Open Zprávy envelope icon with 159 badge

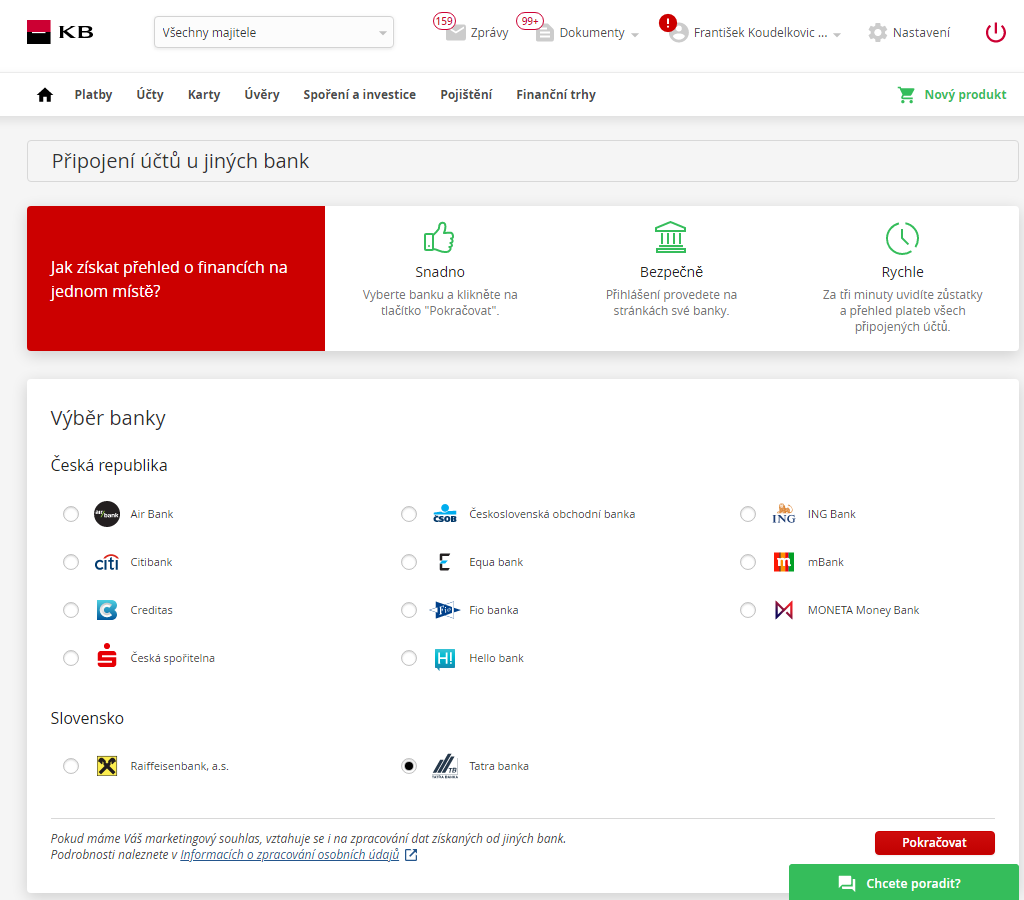click(x=456, y=33)
